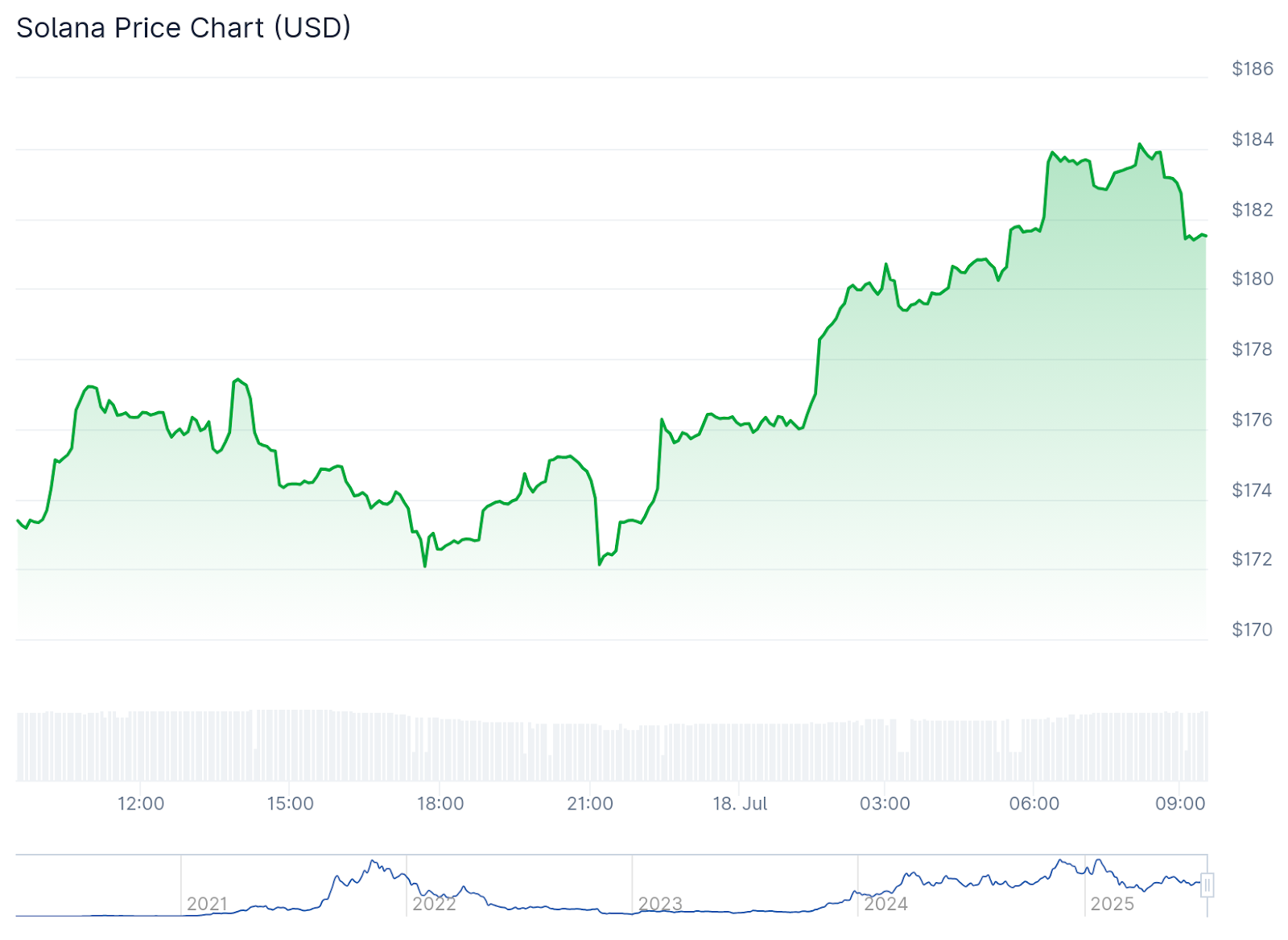This screenshot has height=940, width=1288.
Task: Click the Solana Price Chart (USD) title
Action: 184,28
